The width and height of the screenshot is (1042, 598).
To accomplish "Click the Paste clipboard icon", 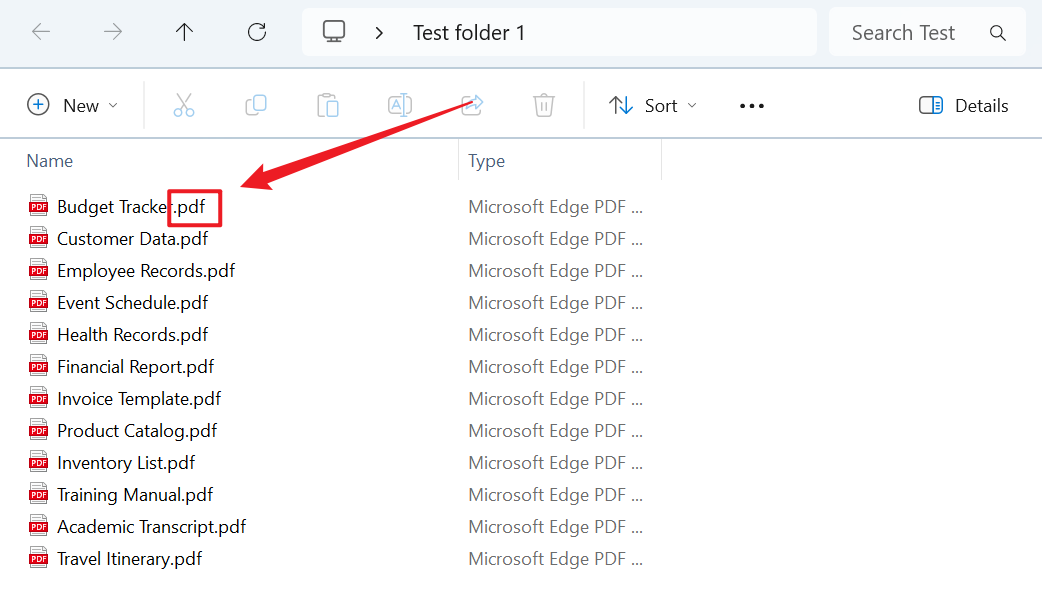I will point(328,105).
